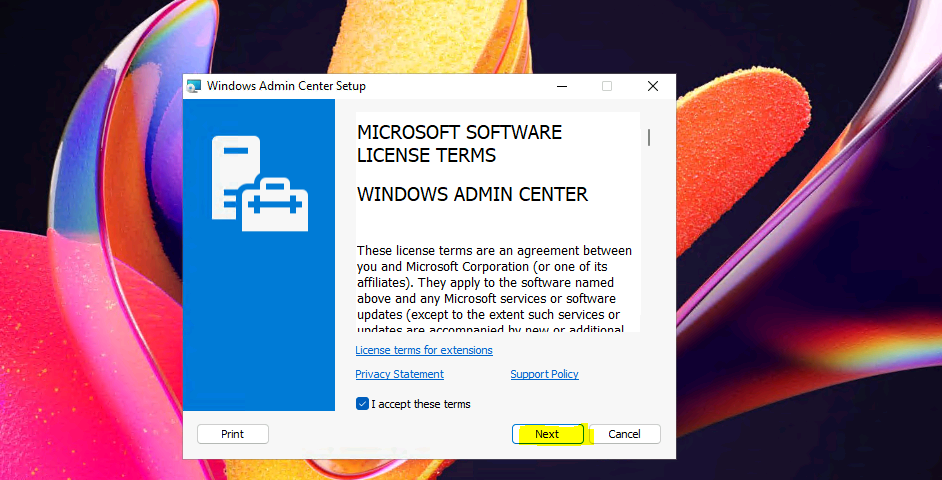942x480 pixels.
Task: Click the server toolbox logo graphic
Action: 260,183
